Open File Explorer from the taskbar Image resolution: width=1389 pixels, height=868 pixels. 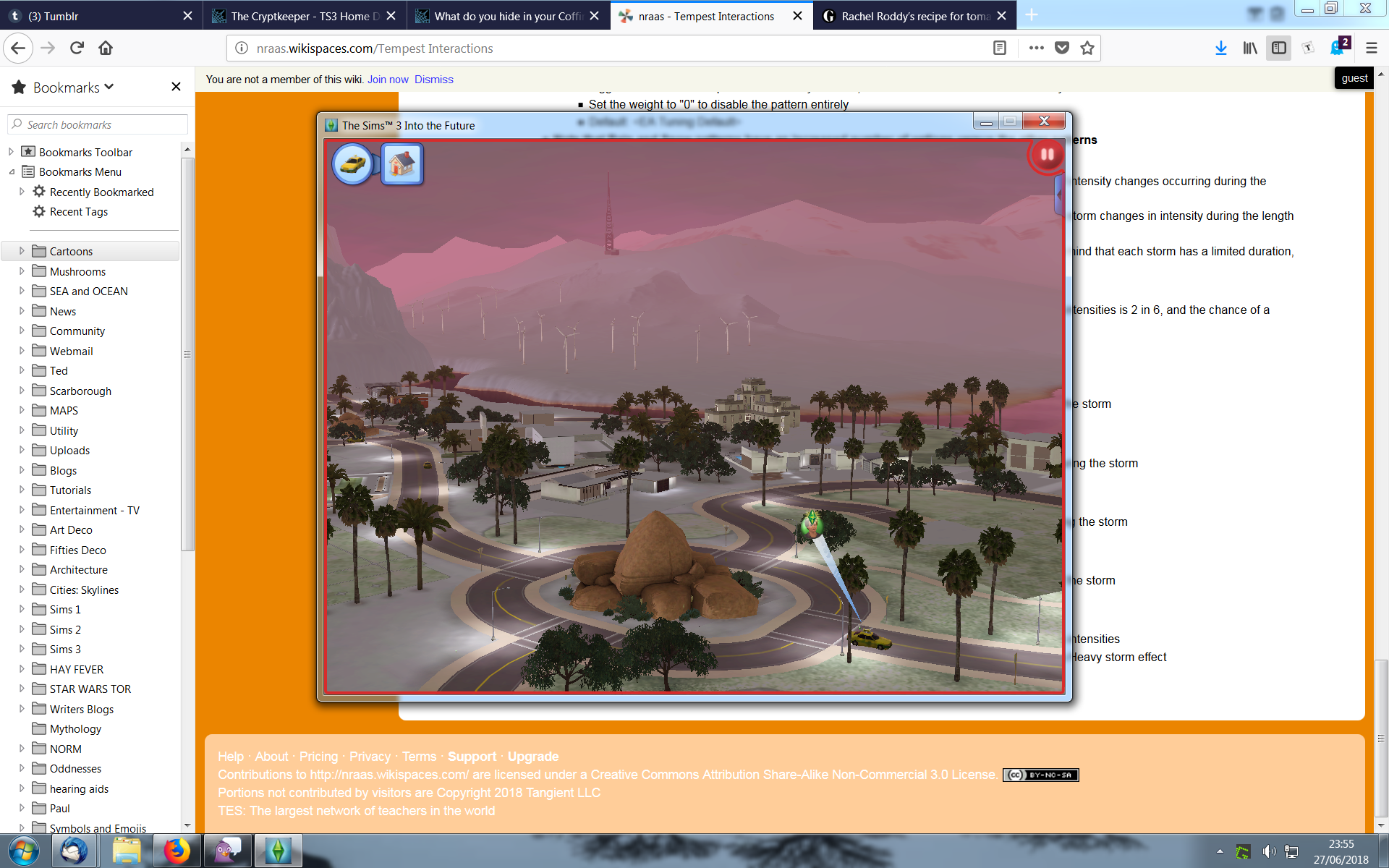pos(126,851)
